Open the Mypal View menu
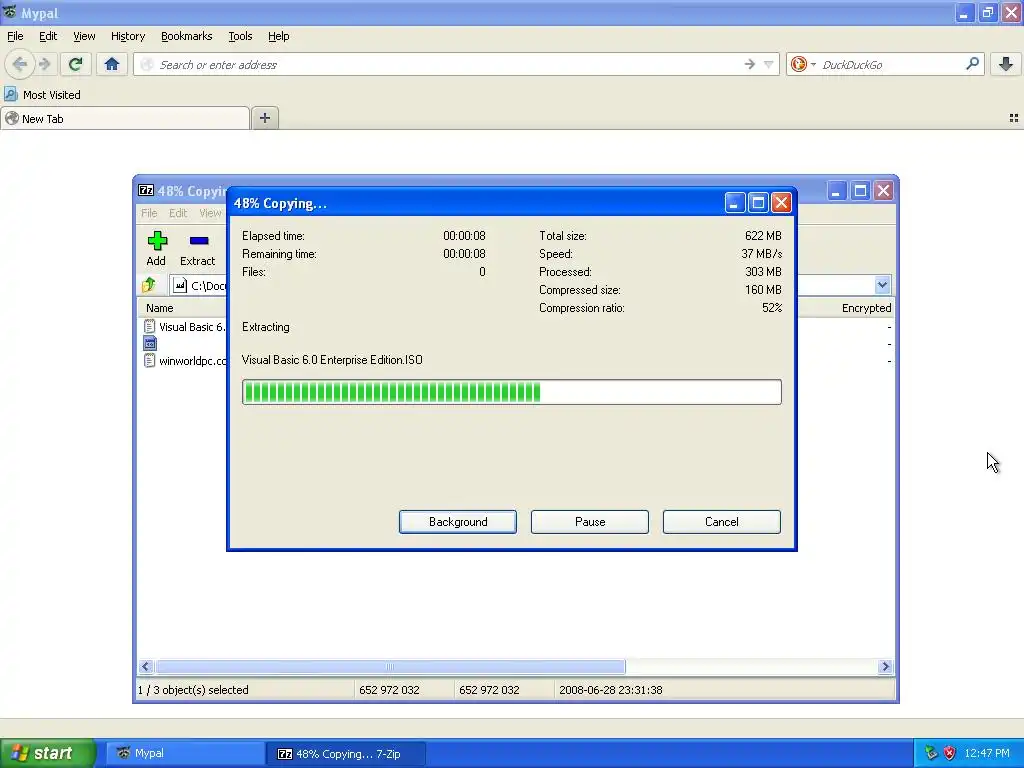 tap(84, 36)
